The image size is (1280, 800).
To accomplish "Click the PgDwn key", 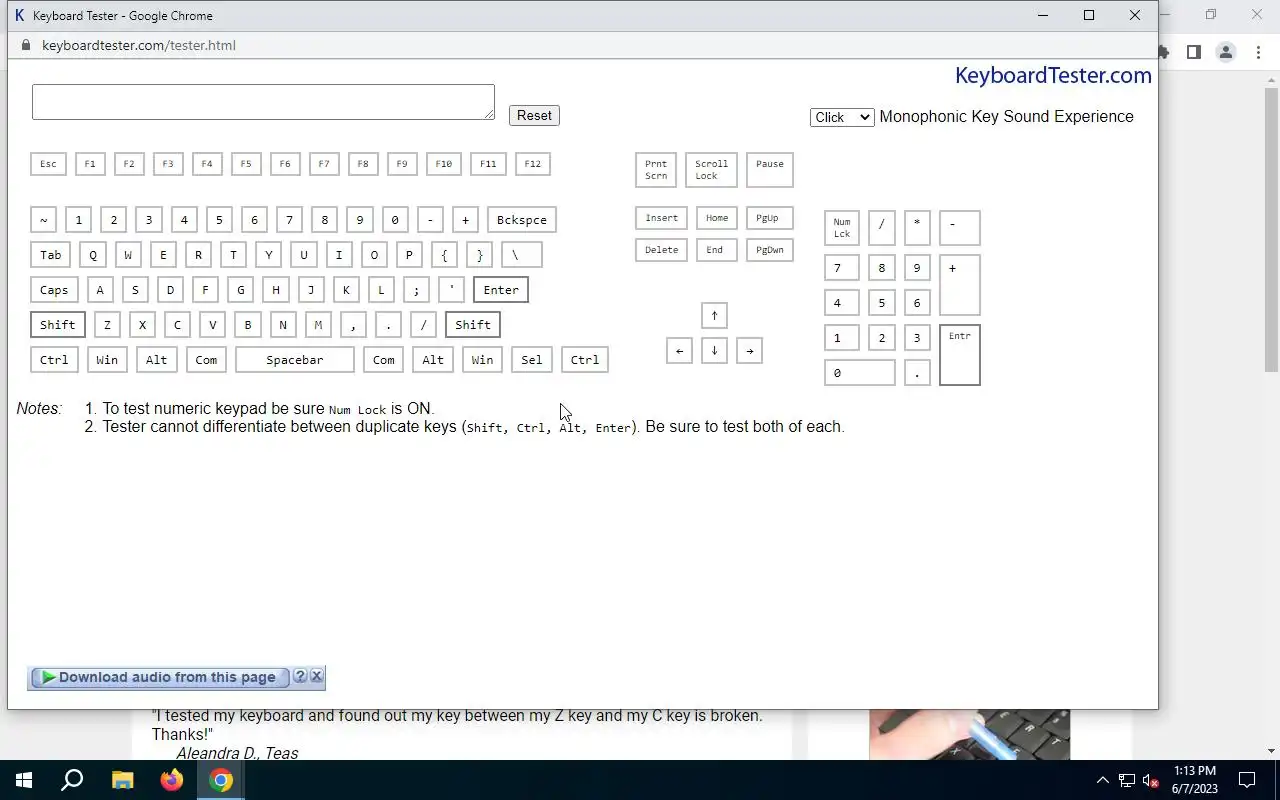I will [x=769, y=250].
